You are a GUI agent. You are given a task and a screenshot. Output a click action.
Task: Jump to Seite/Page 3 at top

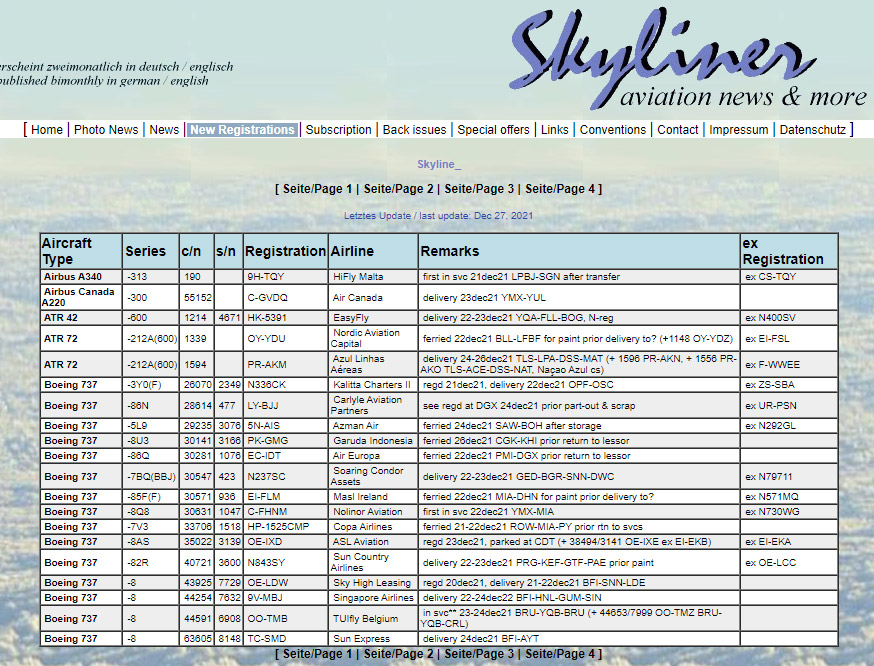[x=480, y=189]
